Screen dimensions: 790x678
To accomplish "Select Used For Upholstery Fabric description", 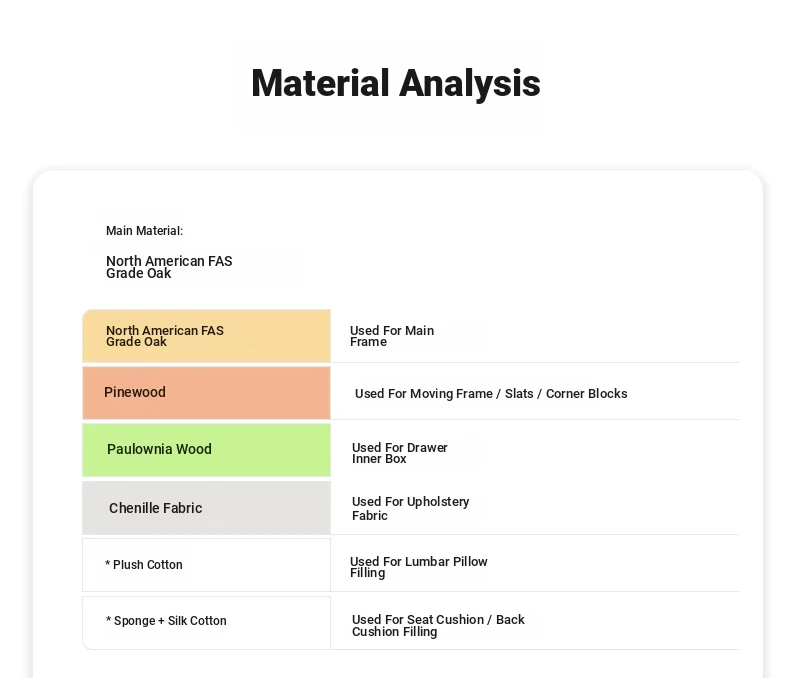I will [x=410, y=508].
